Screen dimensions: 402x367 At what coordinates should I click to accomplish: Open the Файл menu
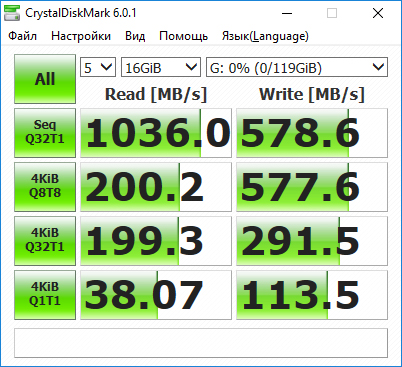22,36
